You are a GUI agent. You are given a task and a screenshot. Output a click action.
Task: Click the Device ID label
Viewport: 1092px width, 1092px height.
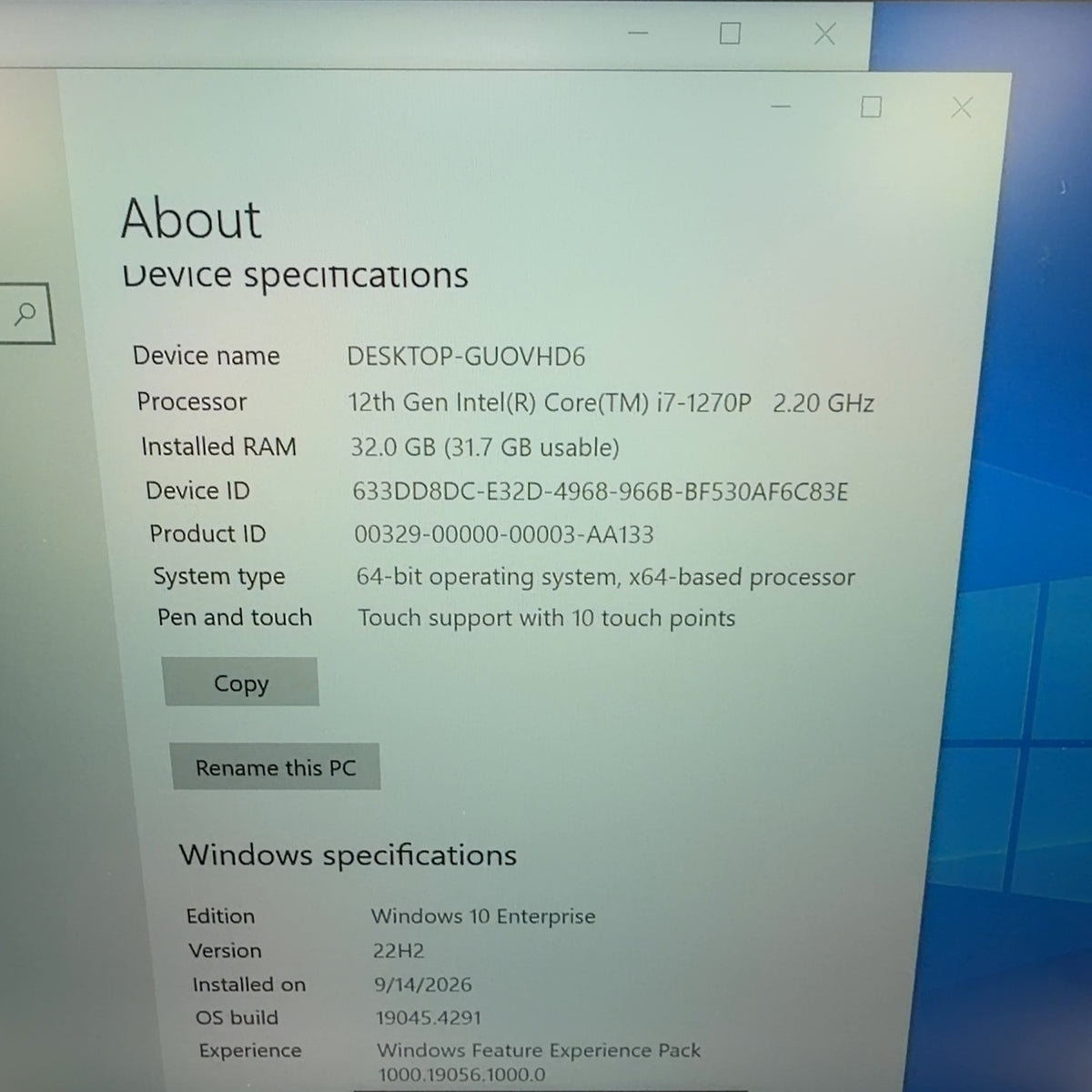[x=197, y=490]
